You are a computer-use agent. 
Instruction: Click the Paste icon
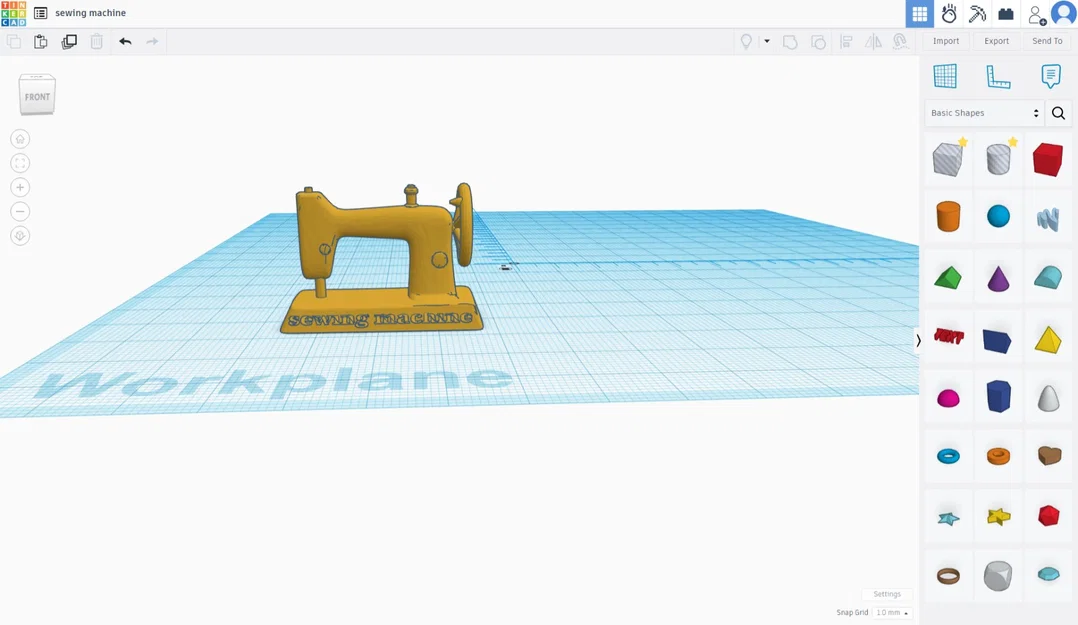[x=41, y=41]
